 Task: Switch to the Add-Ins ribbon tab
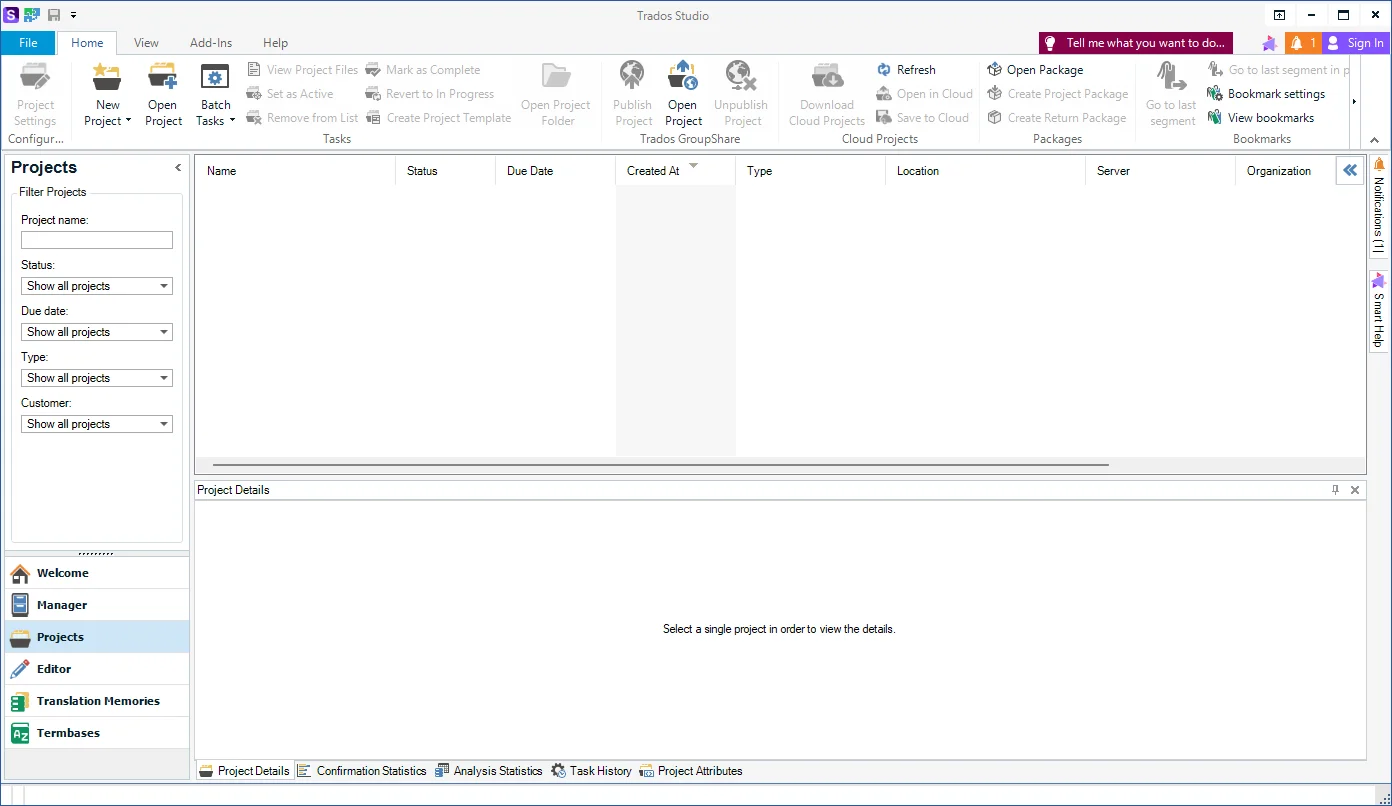211,43
